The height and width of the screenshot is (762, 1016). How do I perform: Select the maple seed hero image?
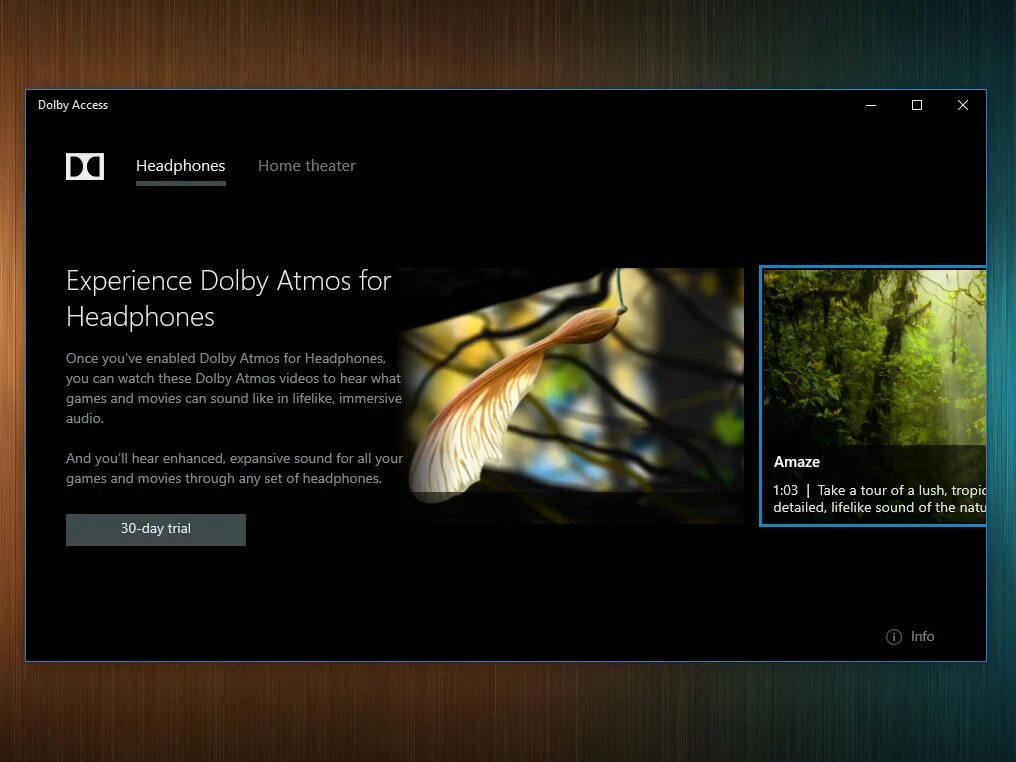coord(573,395)
